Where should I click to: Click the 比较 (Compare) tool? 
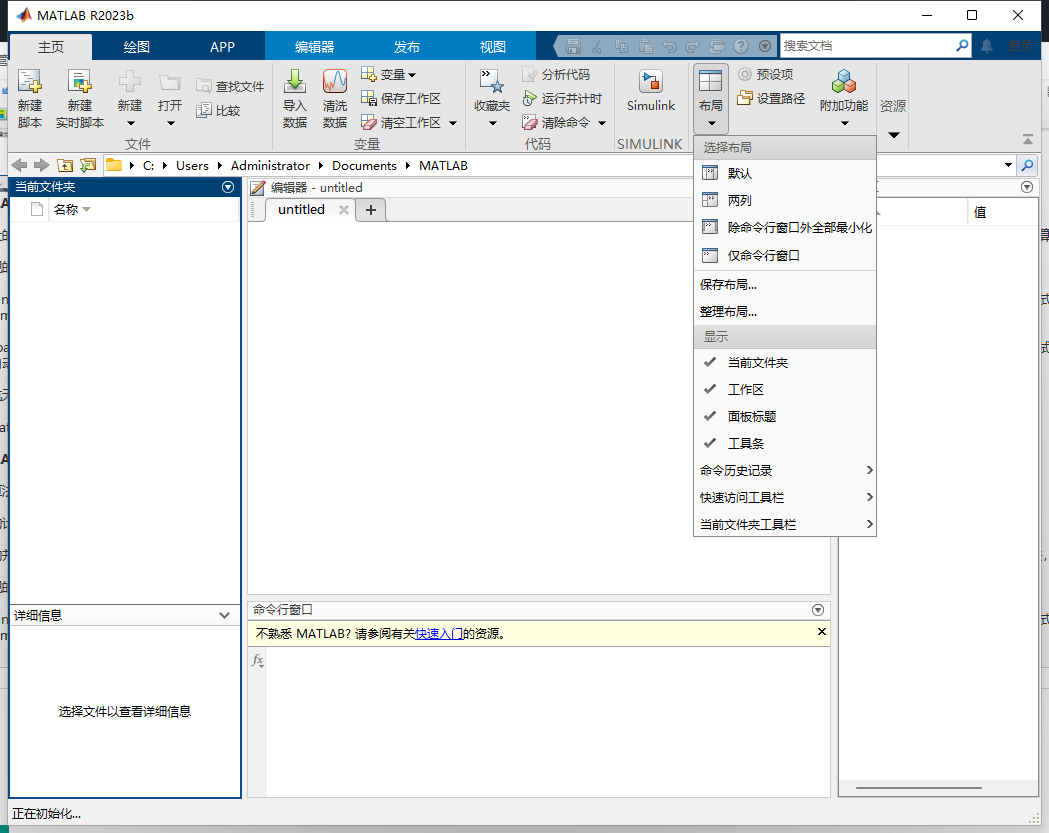point(218,110)
